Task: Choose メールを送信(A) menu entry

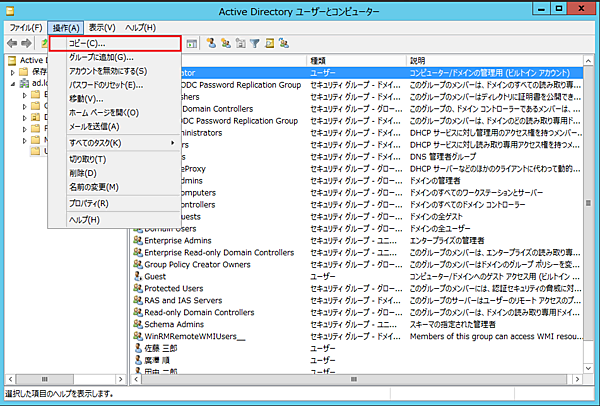Action: [115, 126]
